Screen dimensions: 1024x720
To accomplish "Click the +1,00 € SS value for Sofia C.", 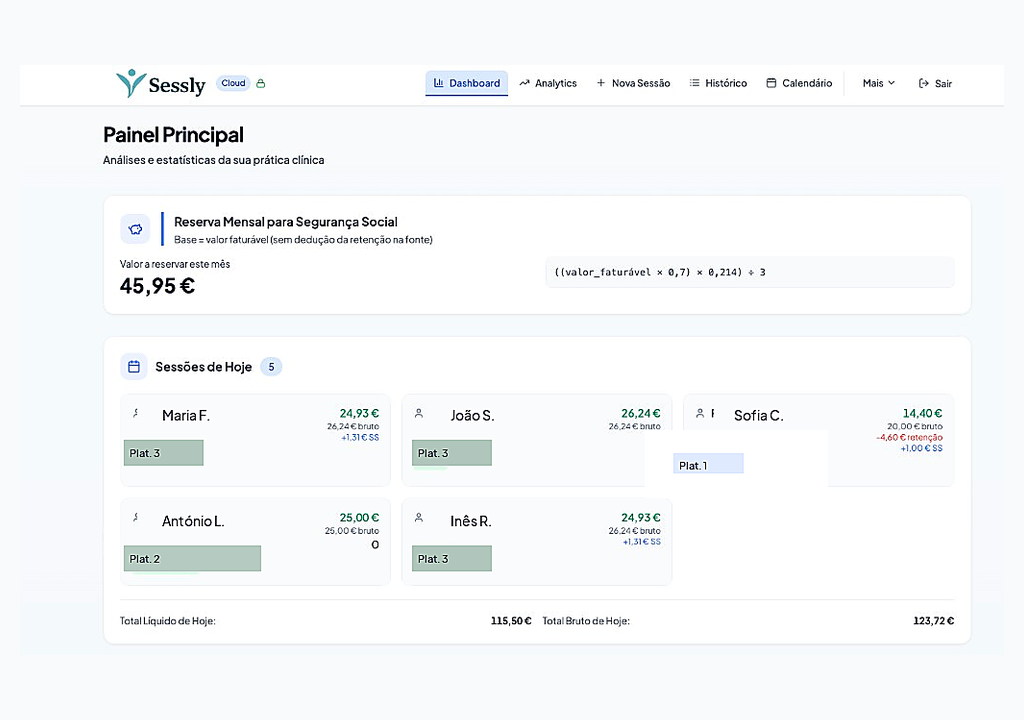I will 921,448.
